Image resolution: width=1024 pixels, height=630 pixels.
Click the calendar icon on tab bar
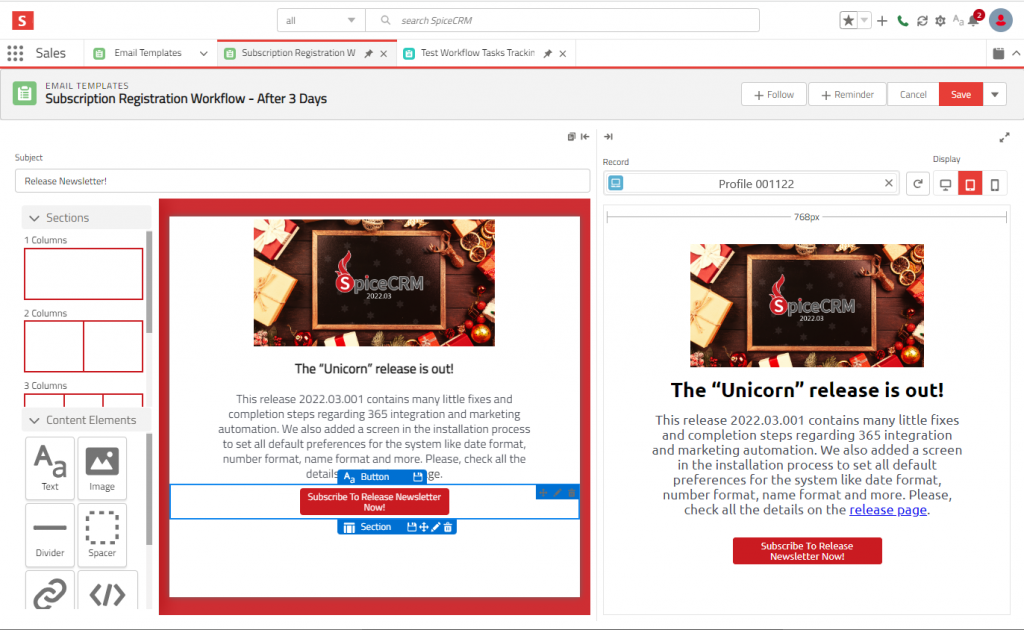(999, 54)
